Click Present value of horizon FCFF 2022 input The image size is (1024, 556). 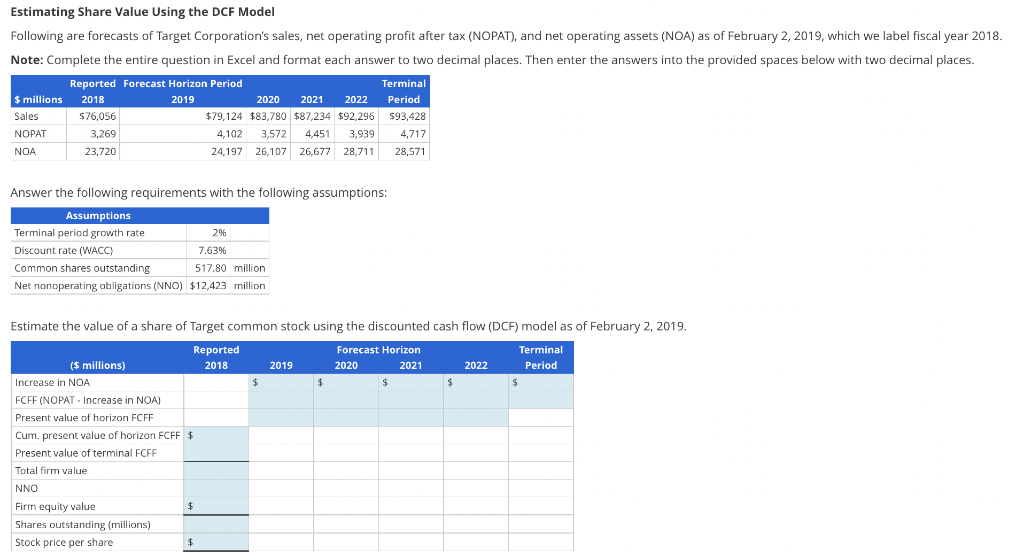point(476,417)
